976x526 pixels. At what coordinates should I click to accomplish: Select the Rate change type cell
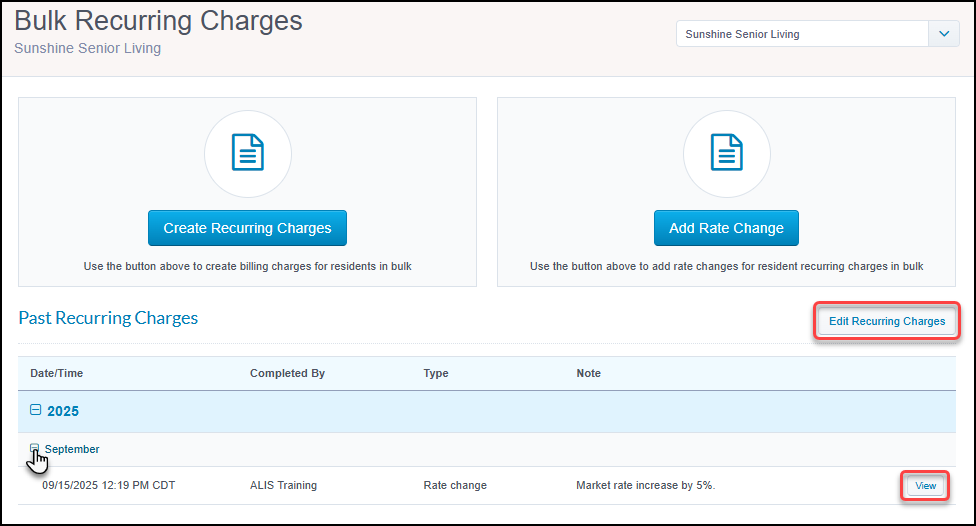[455, 485]
